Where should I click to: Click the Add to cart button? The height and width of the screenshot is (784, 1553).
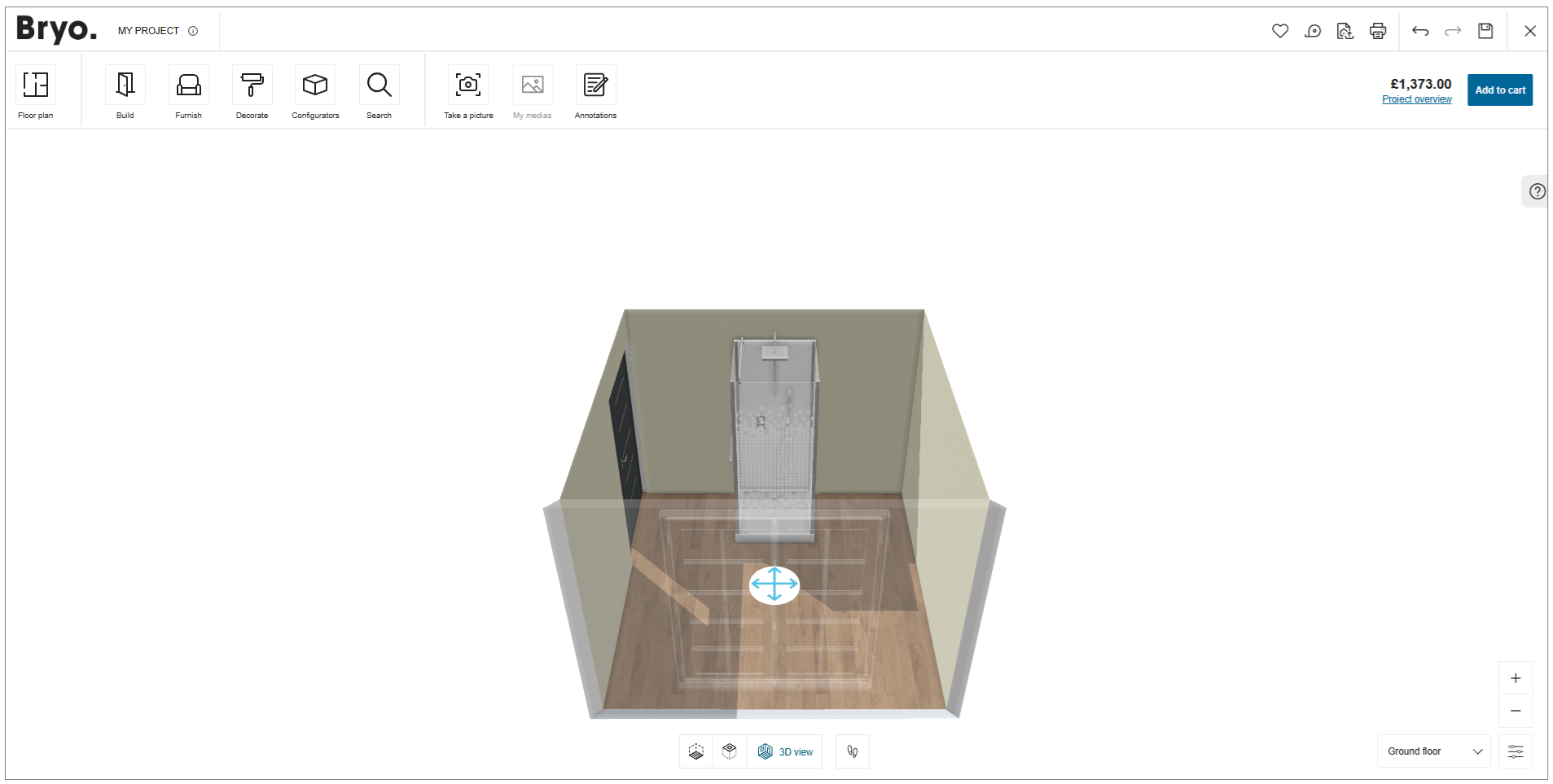1499,90
